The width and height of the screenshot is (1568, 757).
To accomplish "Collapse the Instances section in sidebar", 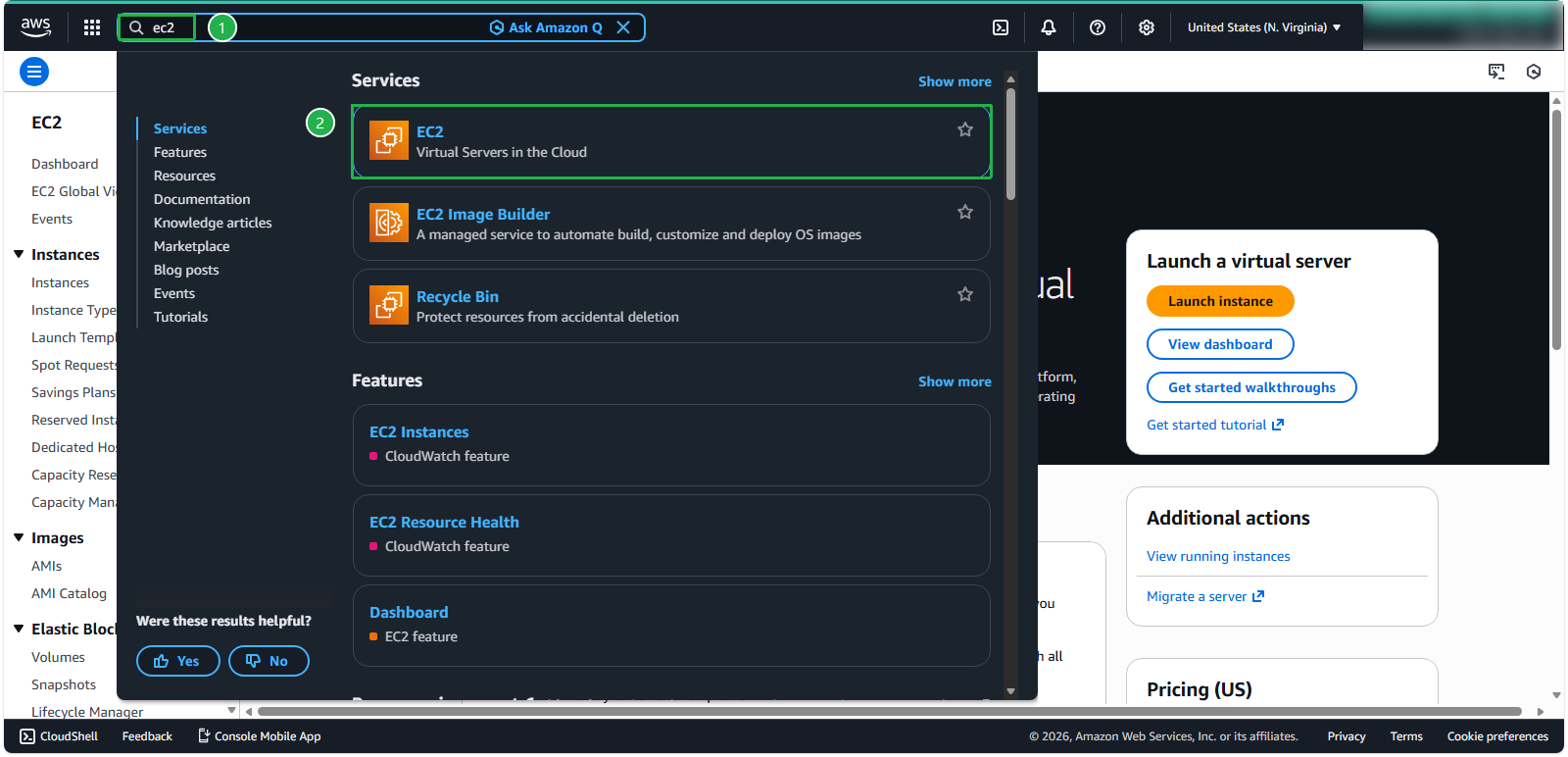I will (19, 254).
